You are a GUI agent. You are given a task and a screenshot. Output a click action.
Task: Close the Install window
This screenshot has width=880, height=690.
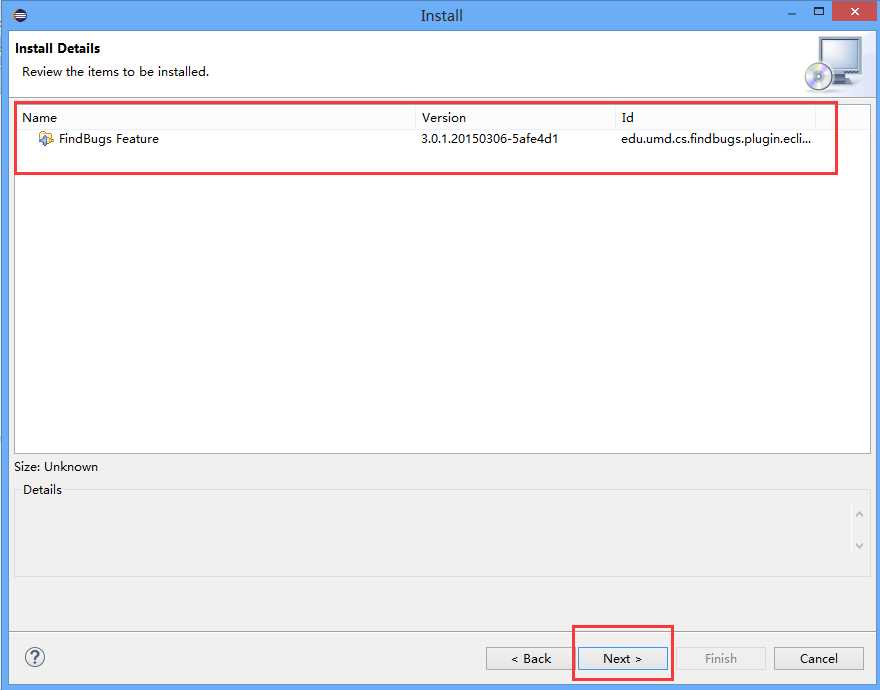point(855,12)
